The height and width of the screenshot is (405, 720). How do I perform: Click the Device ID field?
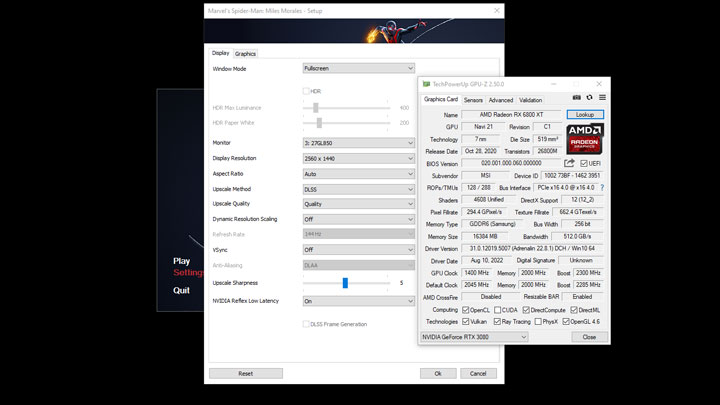point(572,175)
